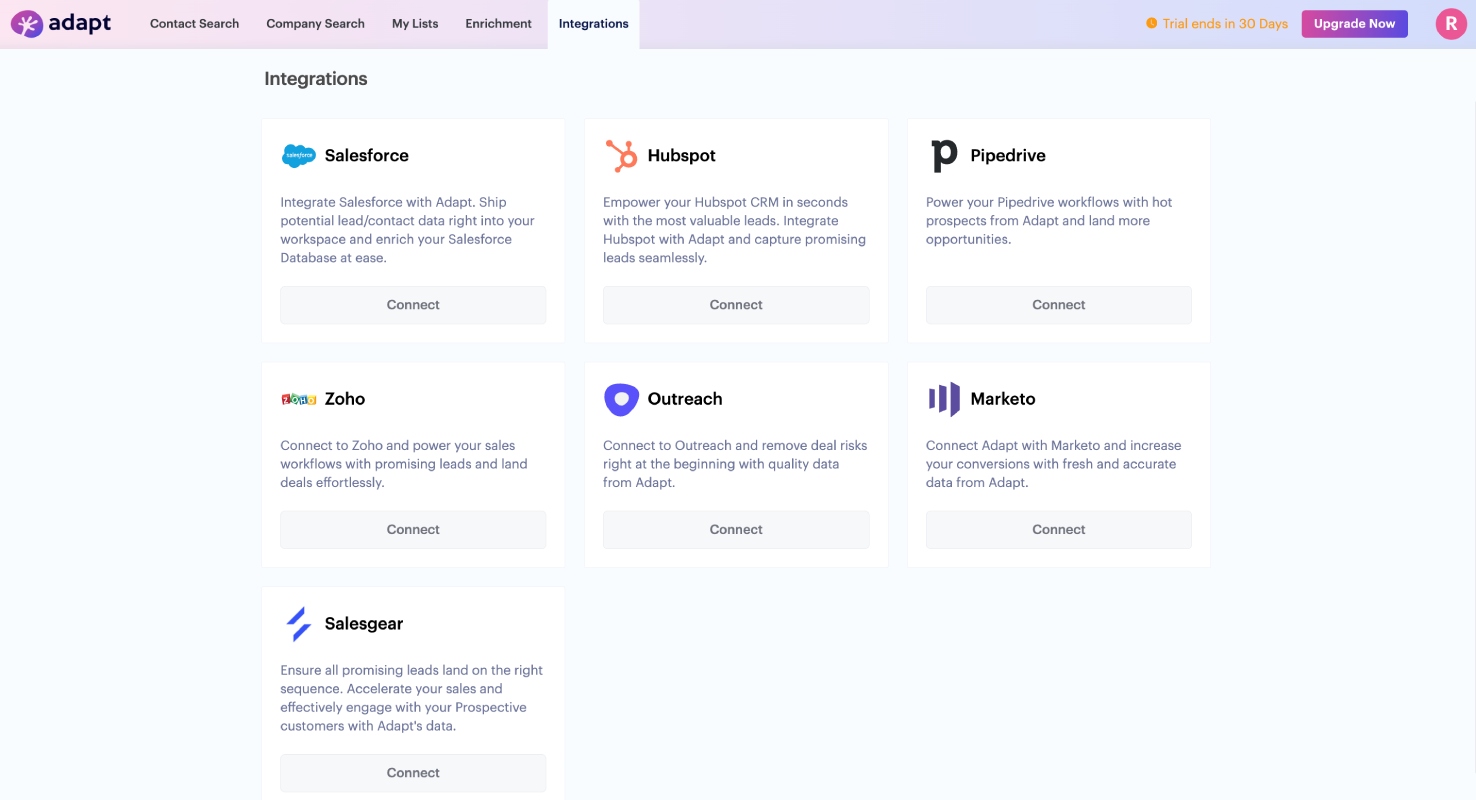Click the Trial ends in 30 Days notice
The width and height of the screenshot is (1476, 800).
[x=1217, y=24]
